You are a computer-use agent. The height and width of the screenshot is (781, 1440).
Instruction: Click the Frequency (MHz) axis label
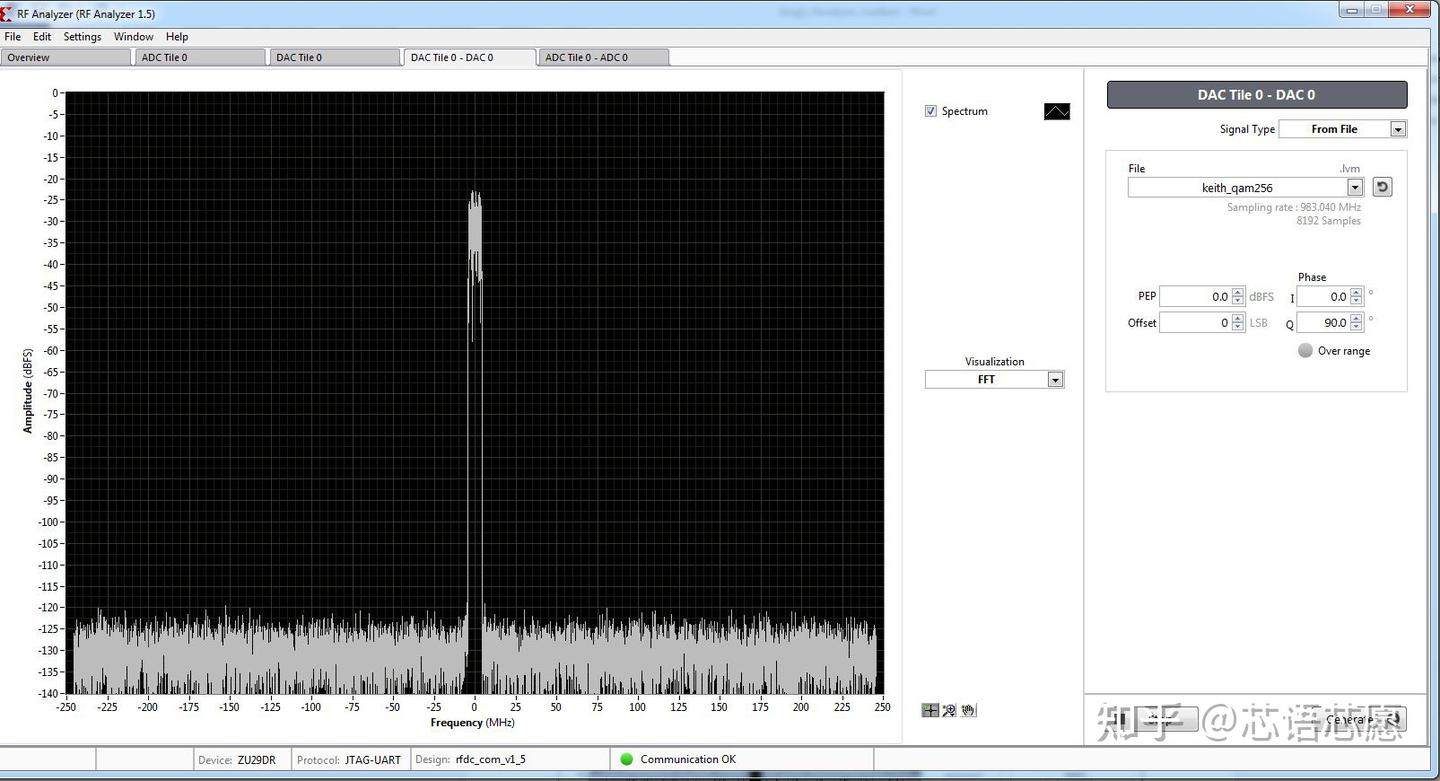coord(472,723)
